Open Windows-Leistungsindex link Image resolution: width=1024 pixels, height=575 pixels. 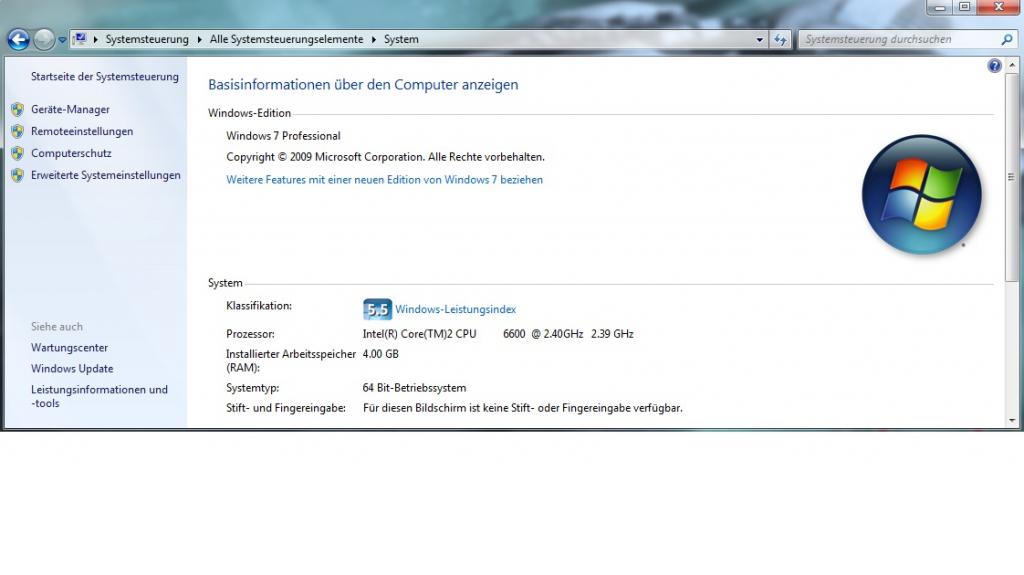(x=455, y=310)
